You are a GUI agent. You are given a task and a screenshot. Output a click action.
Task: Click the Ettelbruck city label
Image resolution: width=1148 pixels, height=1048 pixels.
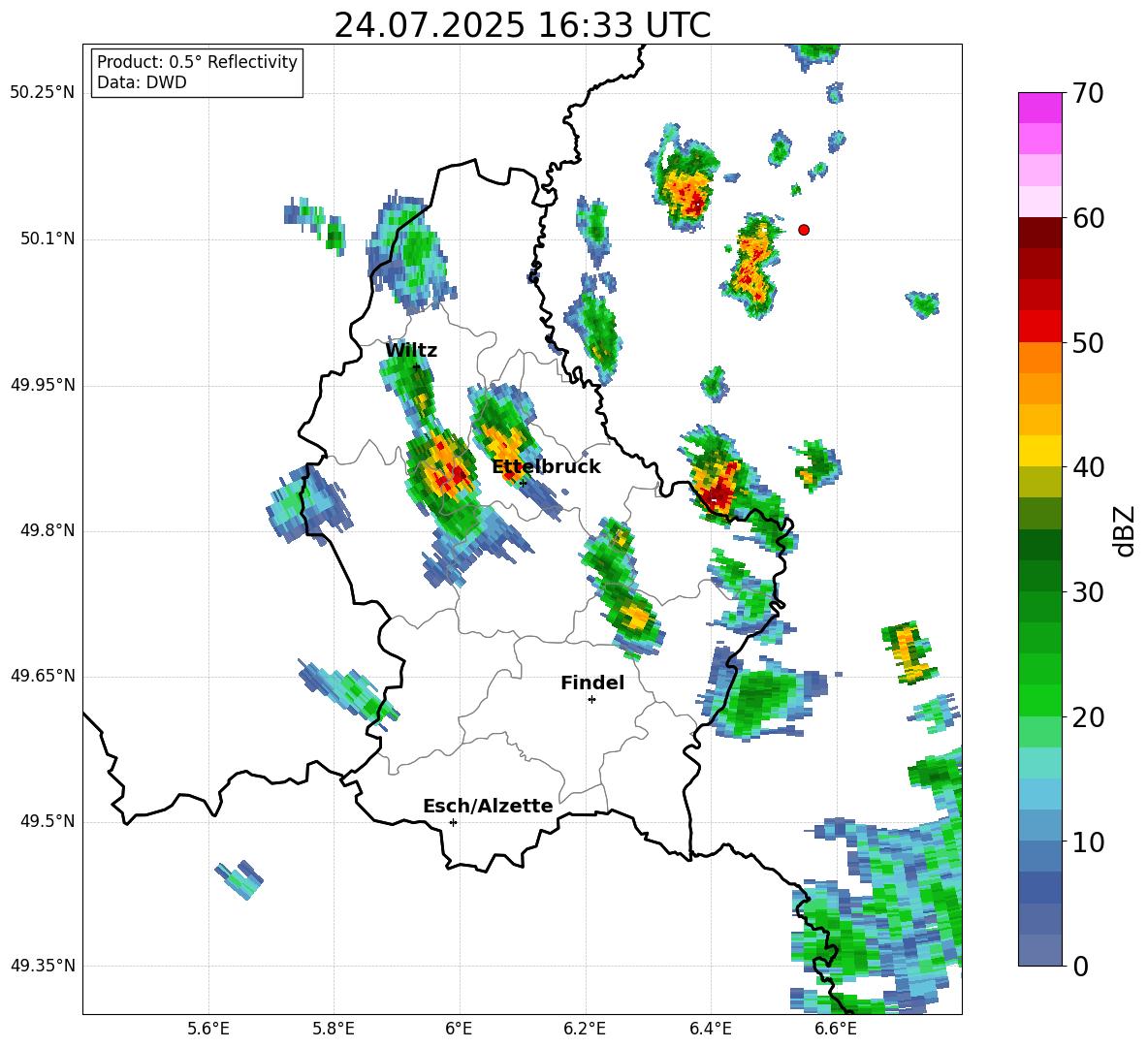[546, 467]
